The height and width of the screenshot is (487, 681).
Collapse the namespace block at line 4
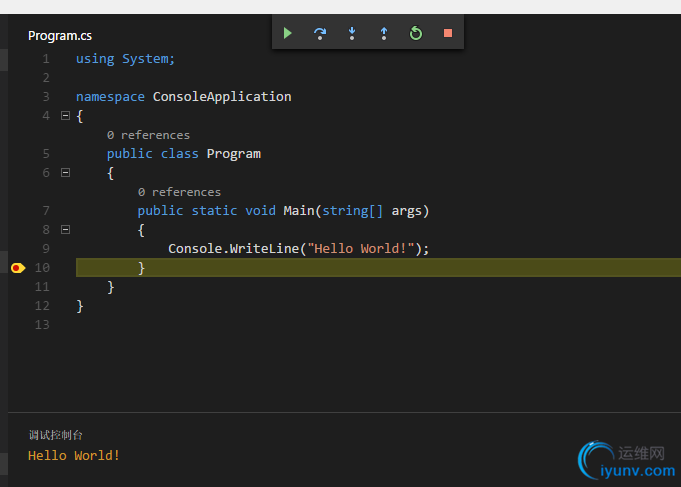[x=66, y=116]
